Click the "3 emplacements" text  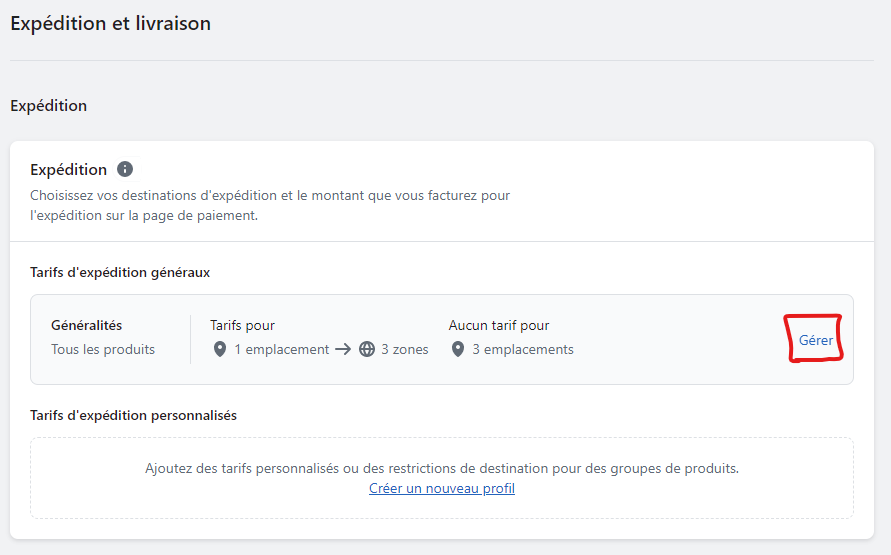click(x=523, y=349)
